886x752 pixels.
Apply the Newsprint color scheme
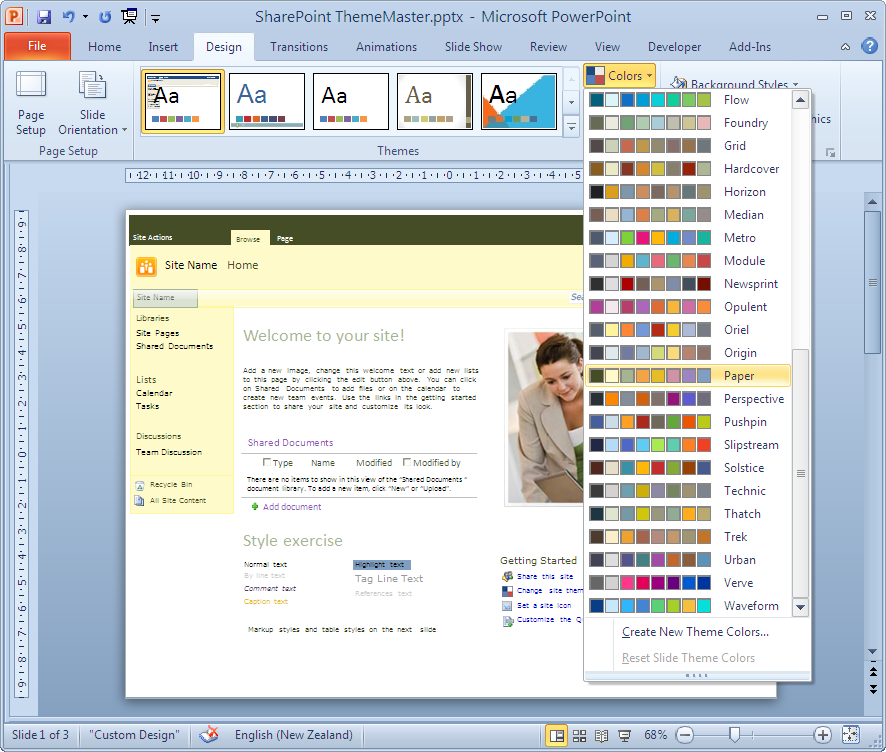[688, 284]
